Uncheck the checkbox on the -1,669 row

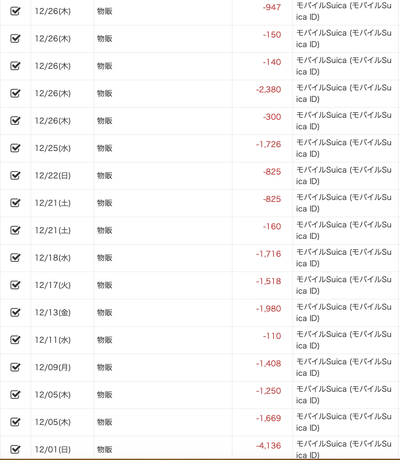[15, 422]
